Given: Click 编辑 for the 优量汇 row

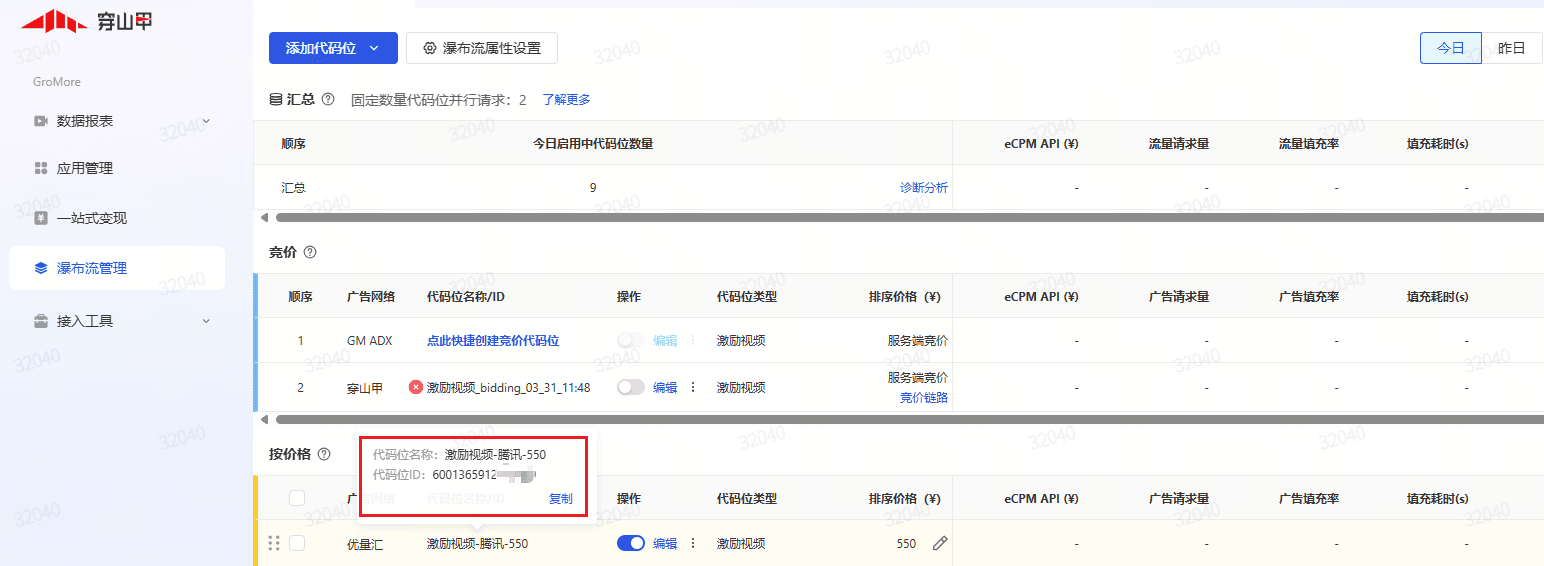Looking at the screenshot, I should [665, 544].
